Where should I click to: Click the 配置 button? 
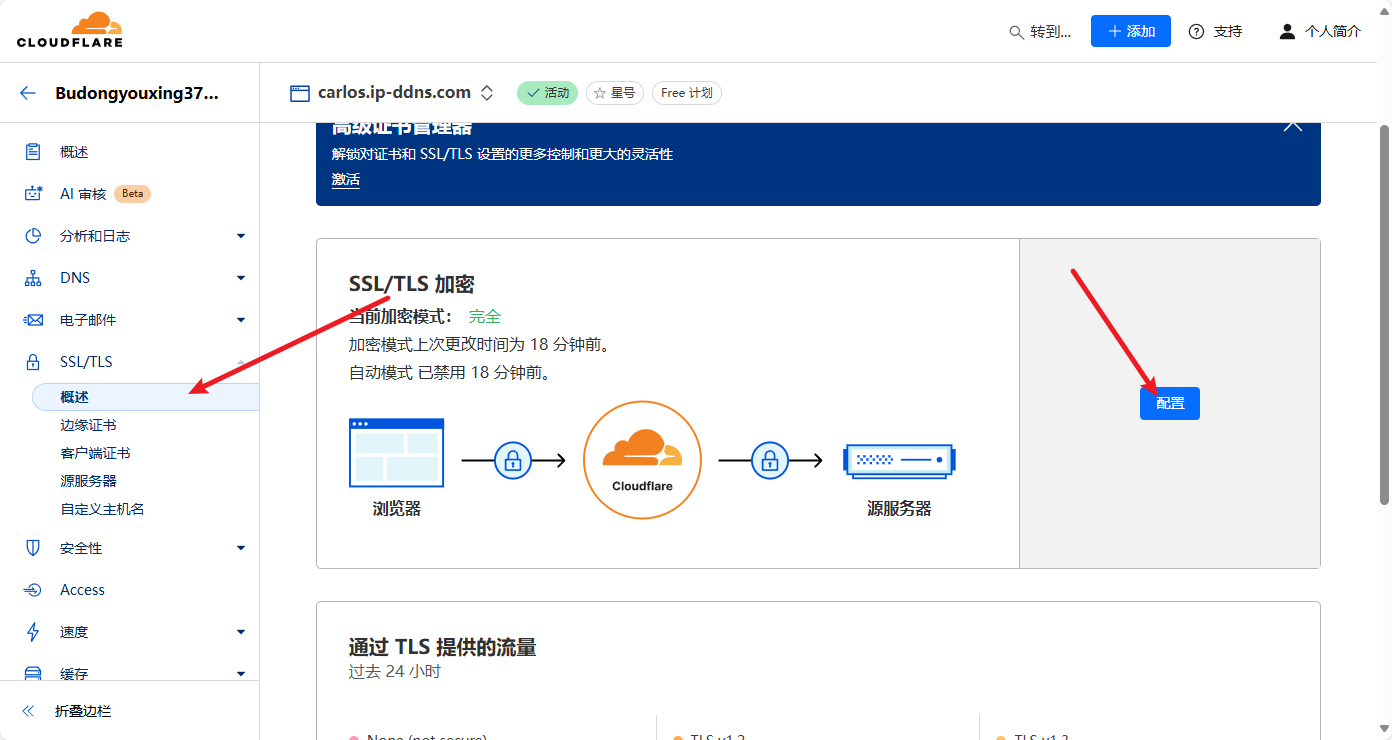point(1170,403)
